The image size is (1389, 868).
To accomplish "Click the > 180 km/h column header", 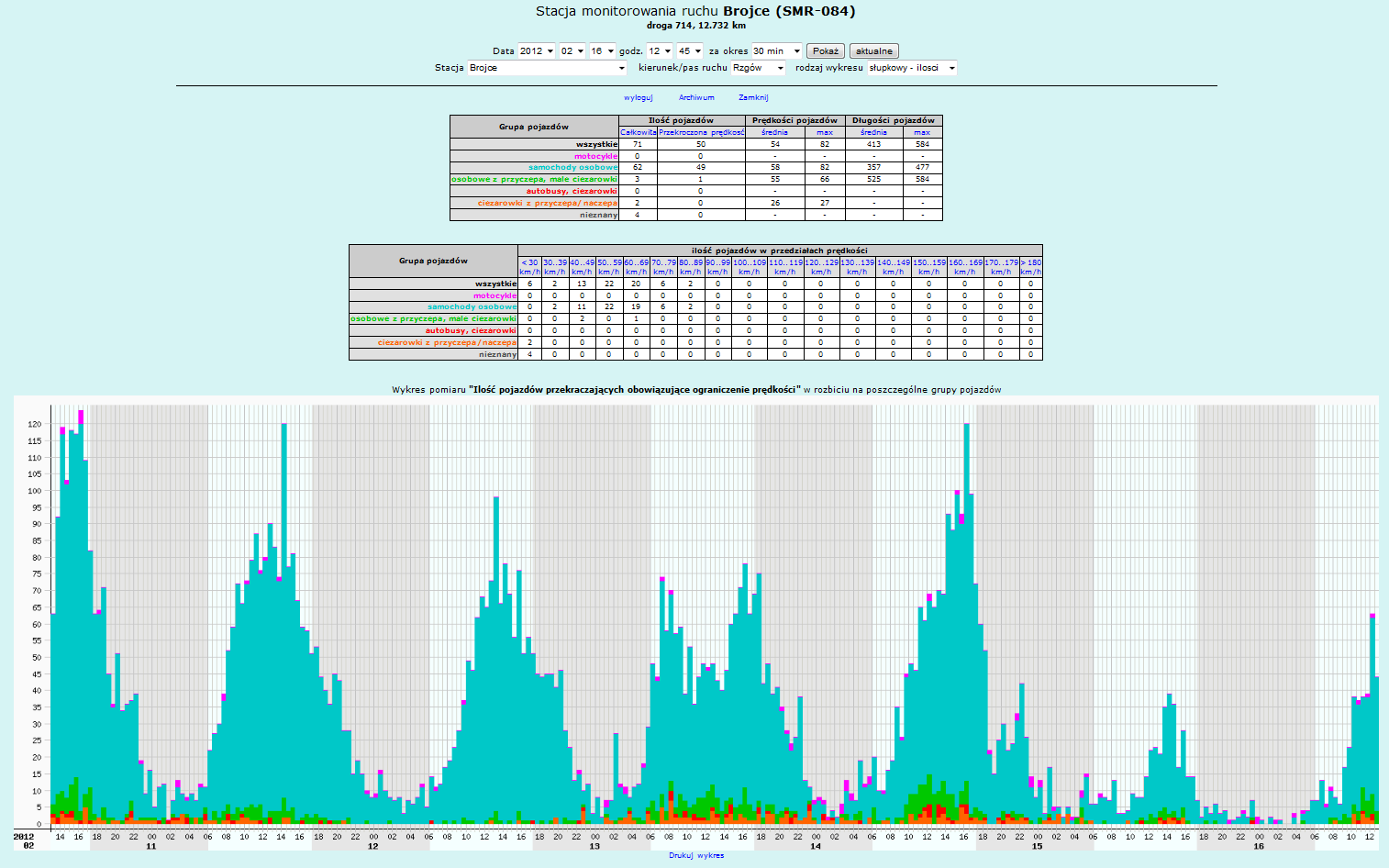I will point(1031,267).
